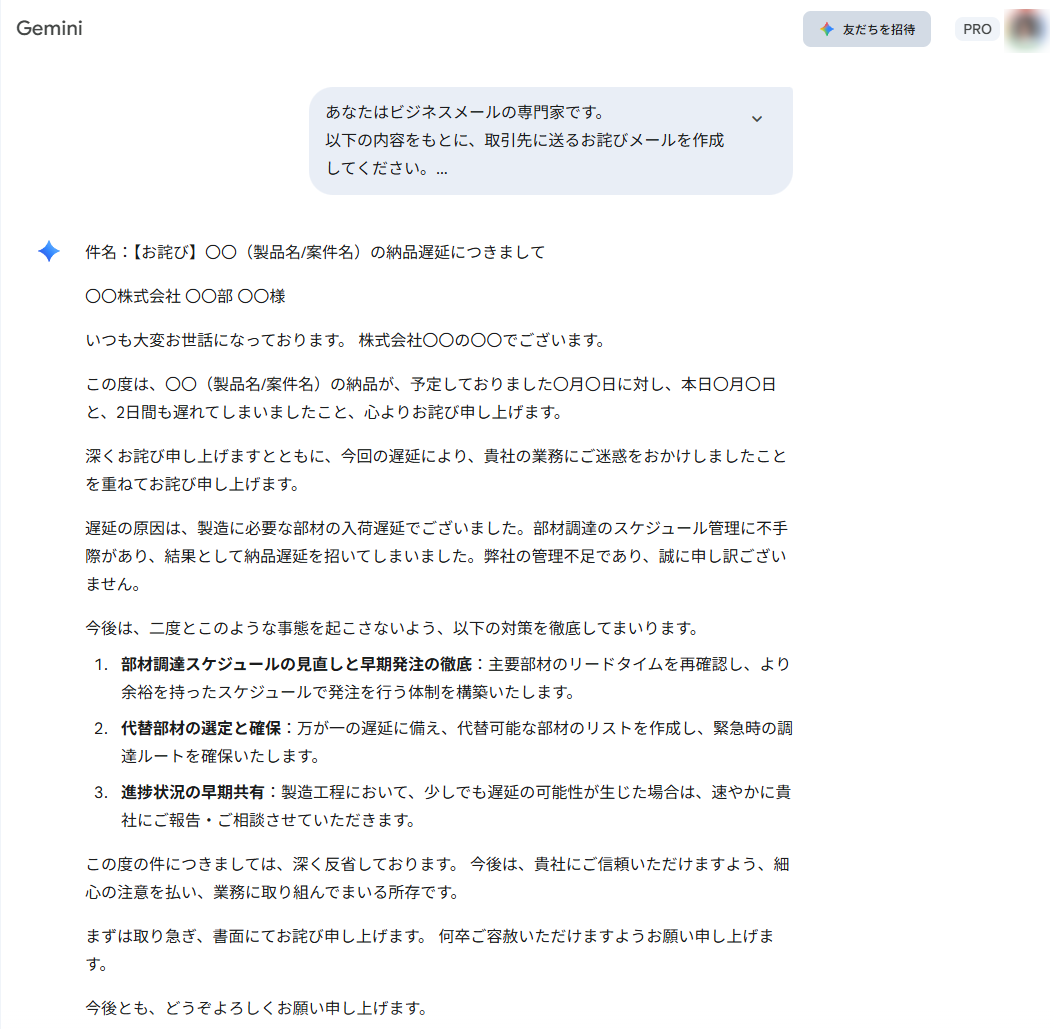The image size is (1053, 1029).
Task: Click the colorful sparkle icon in invite button
Action: pos(826,30)
